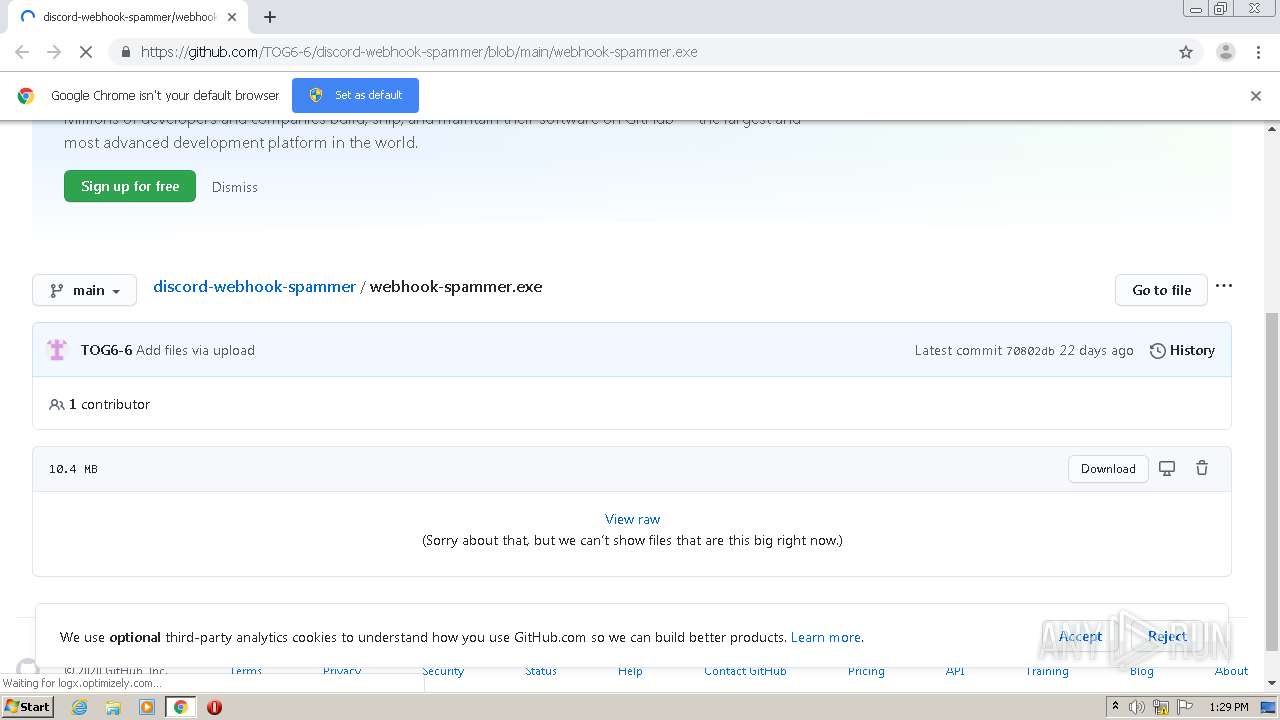Screen dimensions: 1280x720
Task: Open the cookie Learn more link
Action: [x=825, y=637]
